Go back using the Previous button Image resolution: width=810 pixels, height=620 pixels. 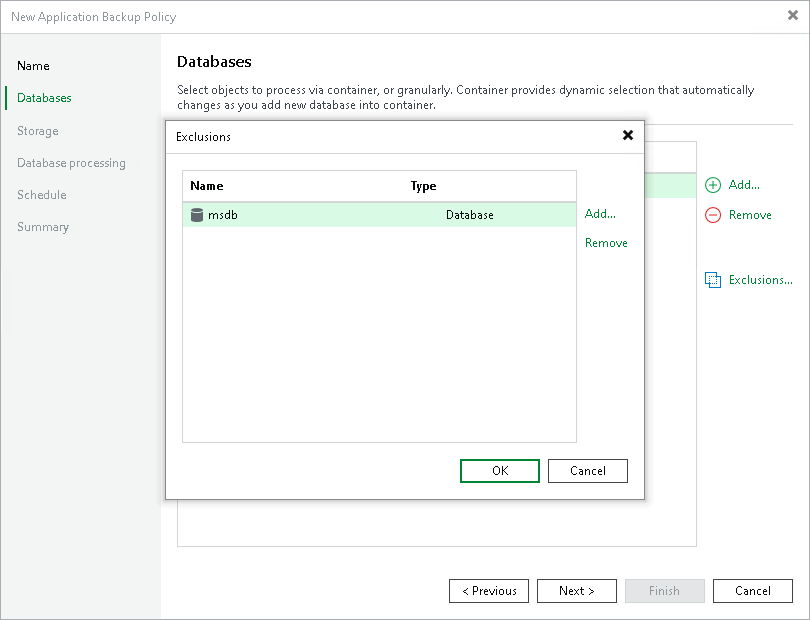click(488, 591)
